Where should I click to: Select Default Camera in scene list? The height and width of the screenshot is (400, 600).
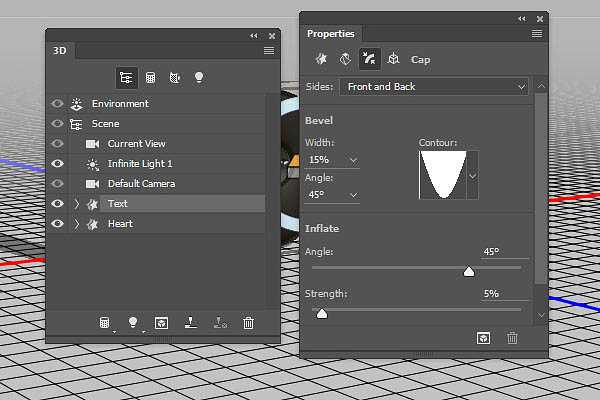point(141,184)
